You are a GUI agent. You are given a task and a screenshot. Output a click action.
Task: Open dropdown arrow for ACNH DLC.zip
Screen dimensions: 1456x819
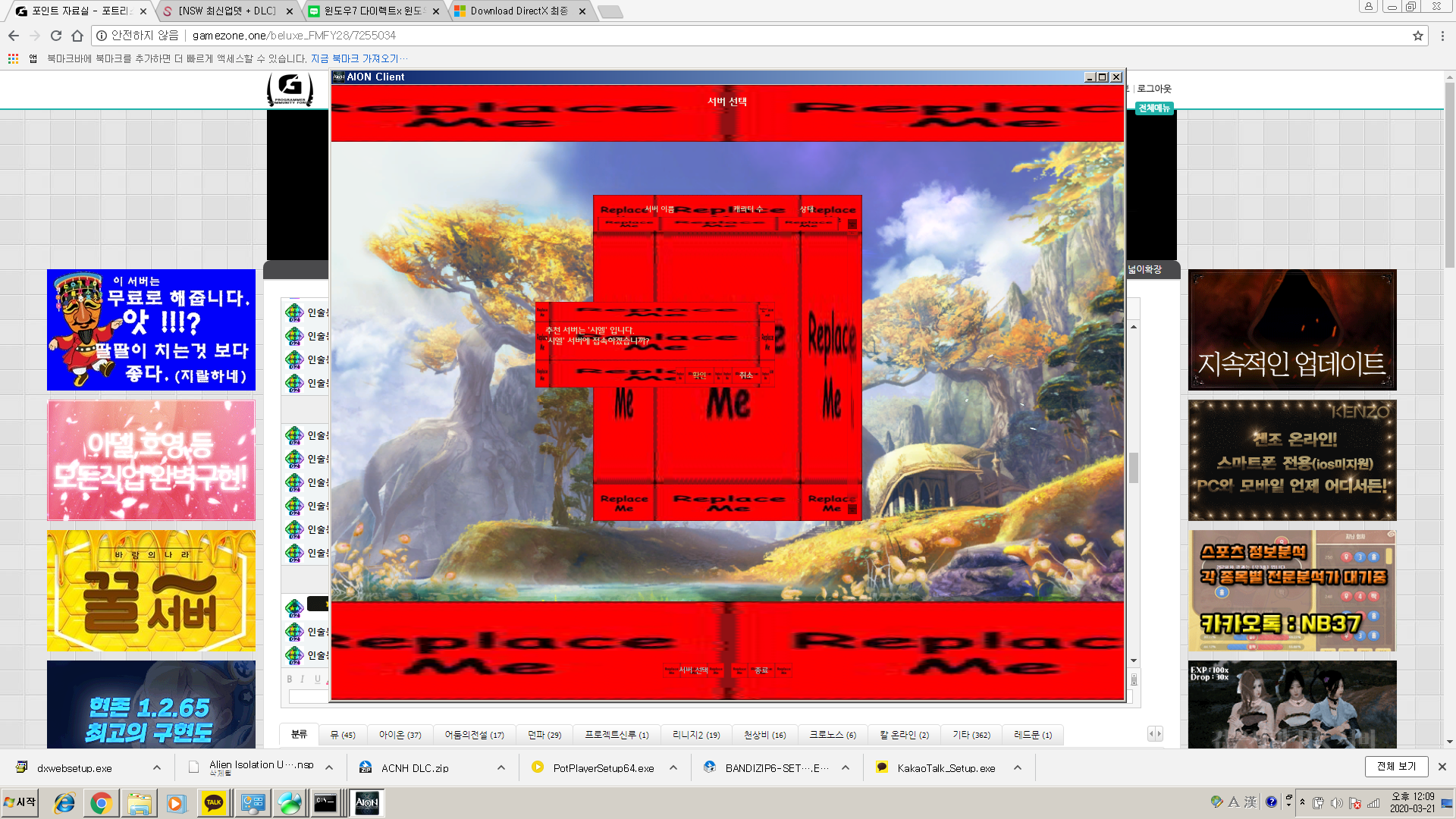click(x=501, y=767)
